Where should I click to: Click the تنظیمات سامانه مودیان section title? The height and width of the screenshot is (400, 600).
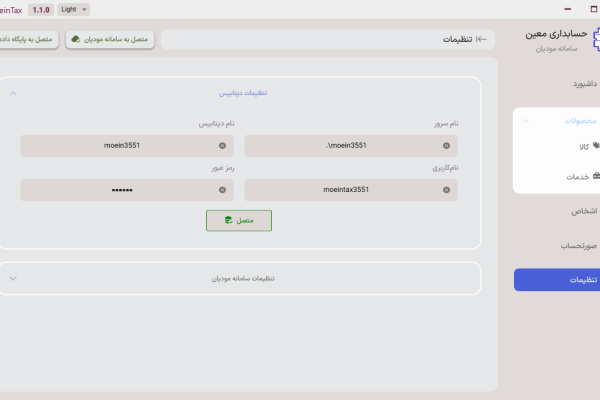tap(243, 278)
